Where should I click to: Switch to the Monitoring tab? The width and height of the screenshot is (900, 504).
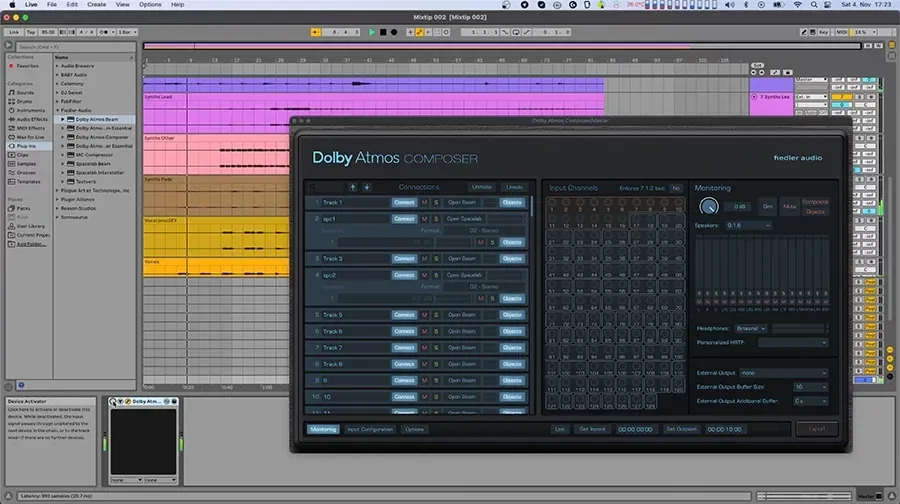323,429
